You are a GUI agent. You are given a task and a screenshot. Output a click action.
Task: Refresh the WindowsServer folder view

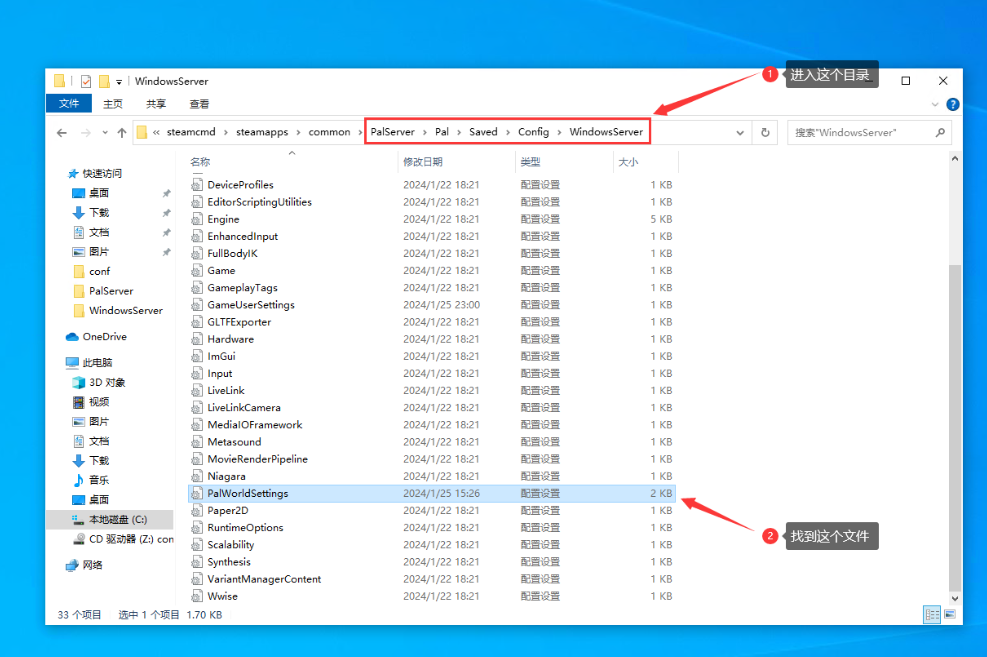pyautogui.click(x=765, y=133)
